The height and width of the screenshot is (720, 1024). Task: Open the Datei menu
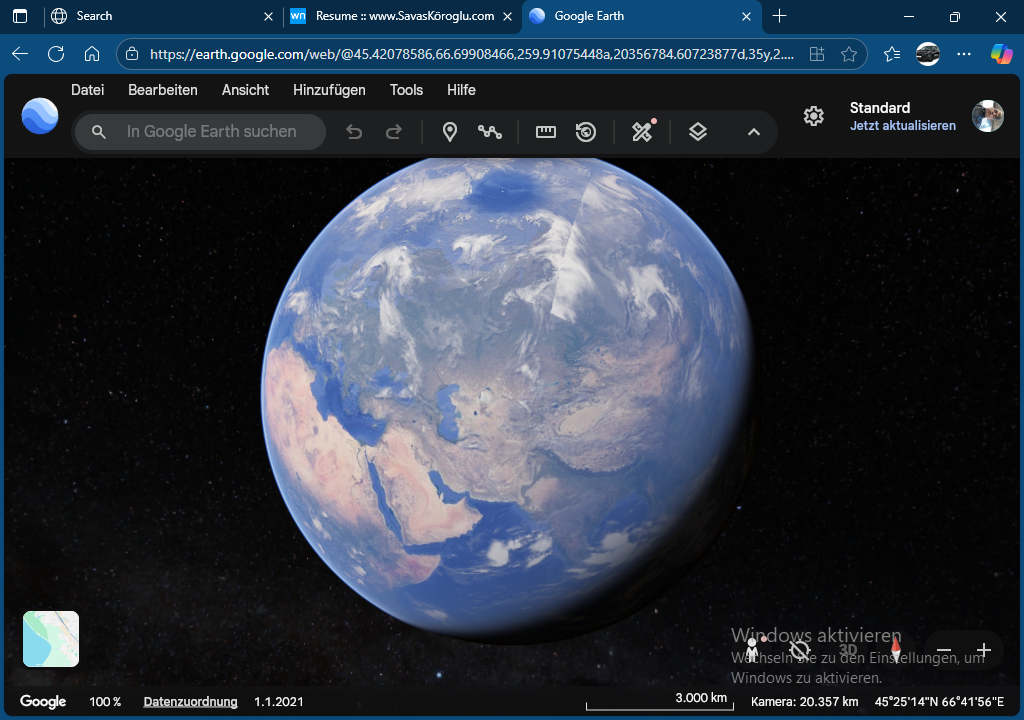[88, 90]
